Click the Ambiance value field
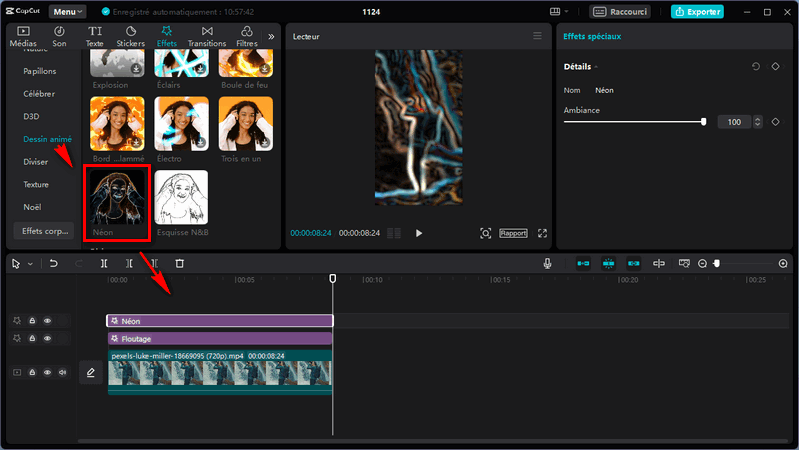The width and height of the screenshot is (799, 450). click(734, 122)
